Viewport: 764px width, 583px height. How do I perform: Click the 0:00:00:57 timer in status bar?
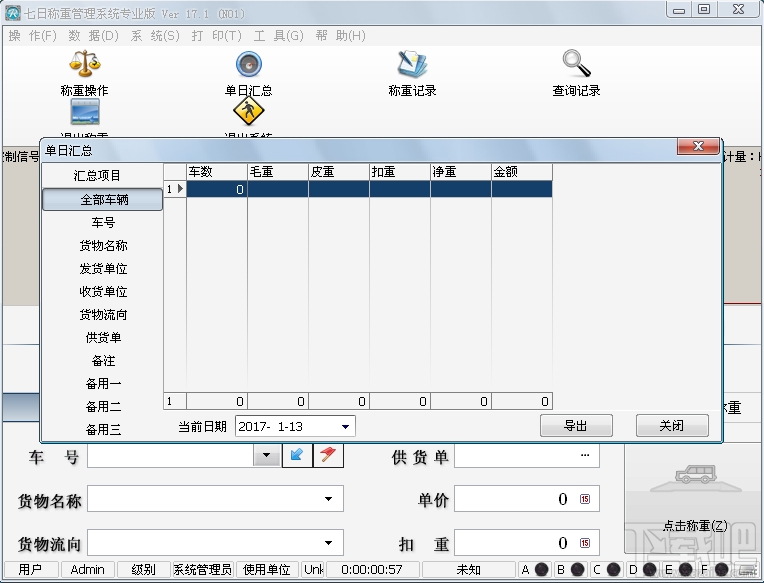(372, 569)
